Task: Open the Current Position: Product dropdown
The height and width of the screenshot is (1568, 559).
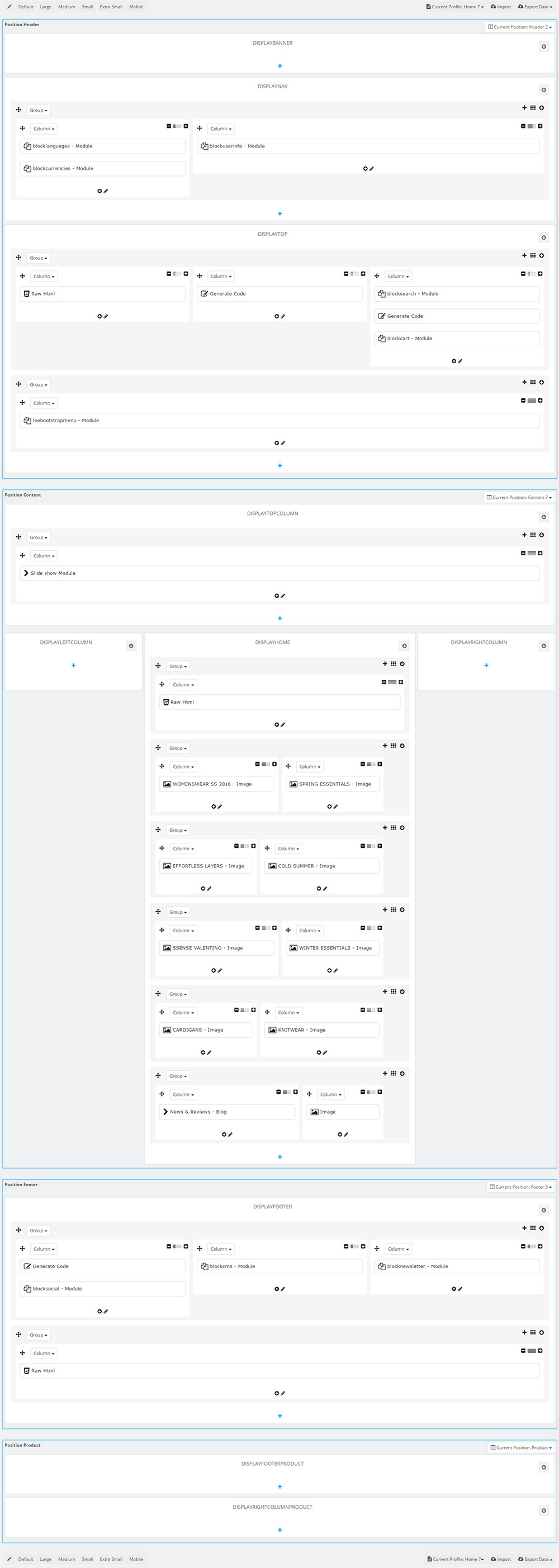Action: point(521,1447)
